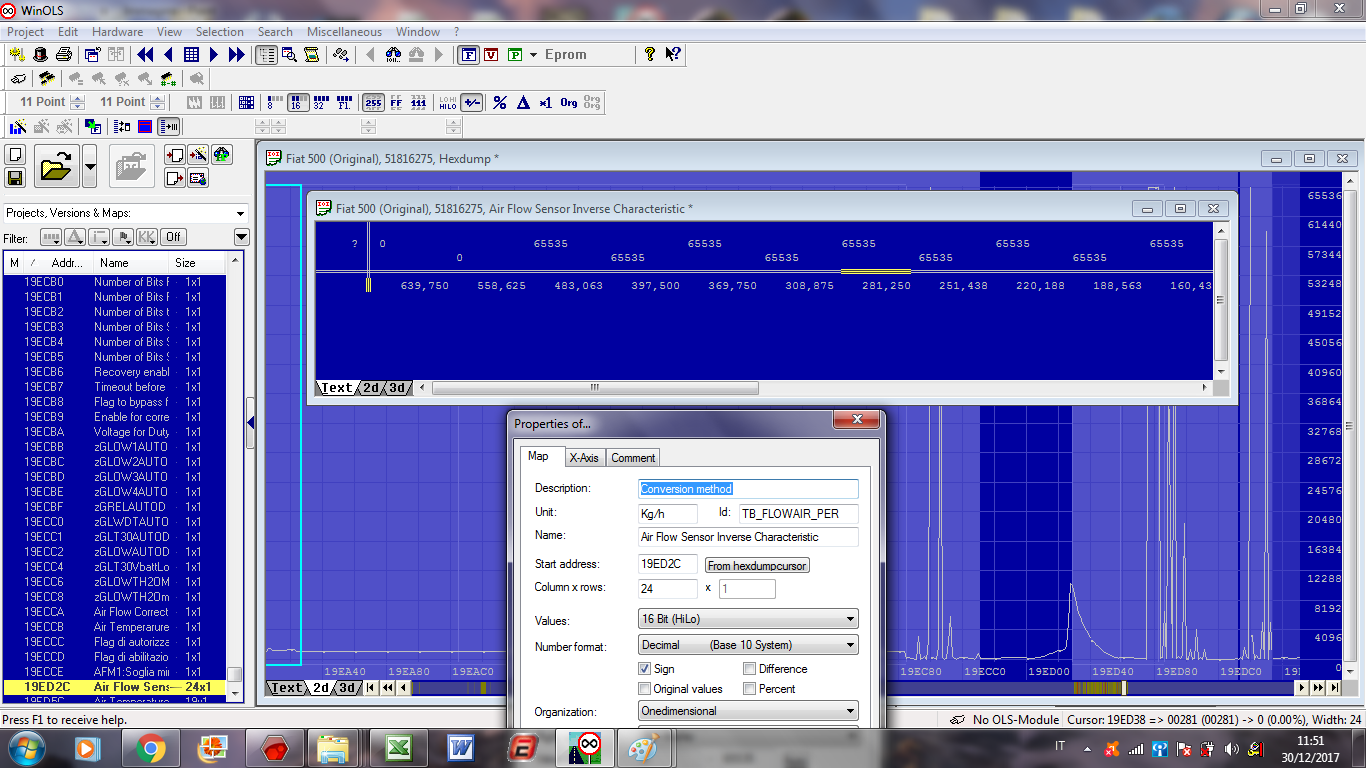Click the Air Flow Sensor window horizontal scrollbar thumb

click(x=594, y=388)
